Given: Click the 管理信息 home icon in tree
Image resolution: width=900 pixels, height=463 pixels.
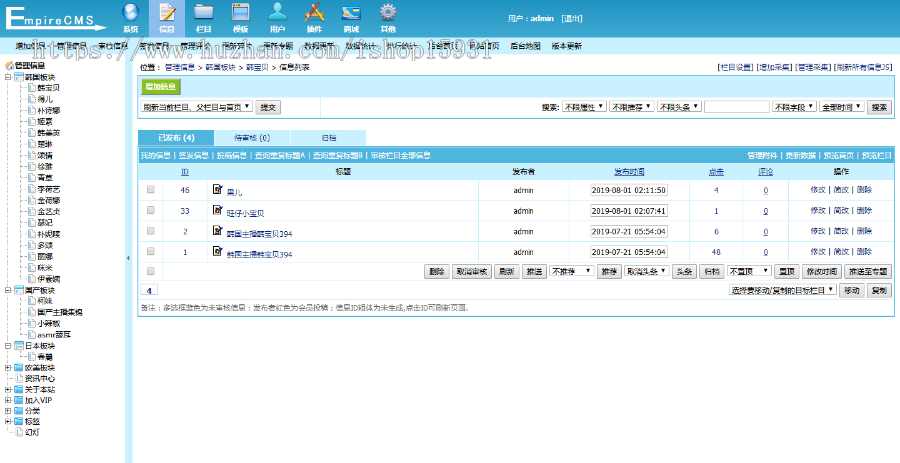Looking at the screenshot, I should click(9, 66).
